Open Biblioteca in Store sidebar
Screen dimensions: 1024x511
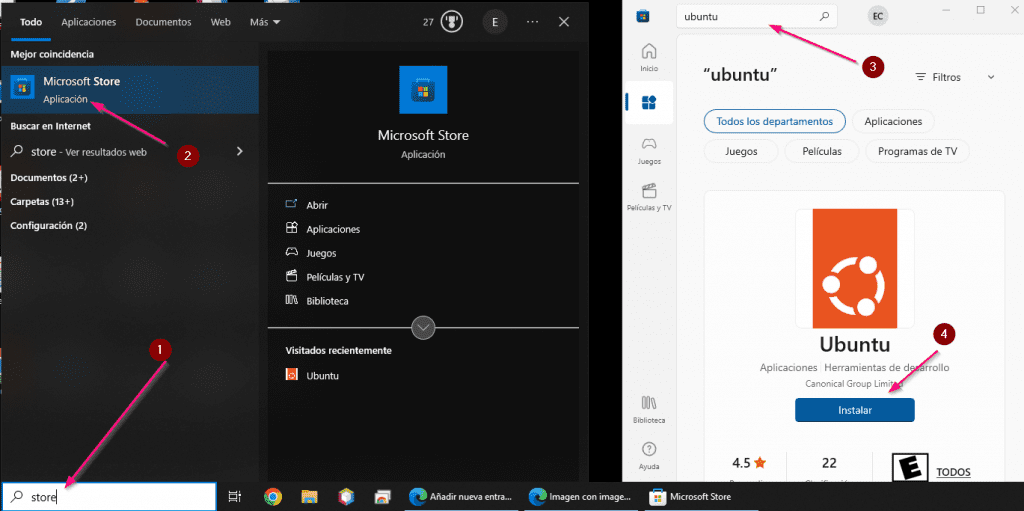(x=649, y=410)
